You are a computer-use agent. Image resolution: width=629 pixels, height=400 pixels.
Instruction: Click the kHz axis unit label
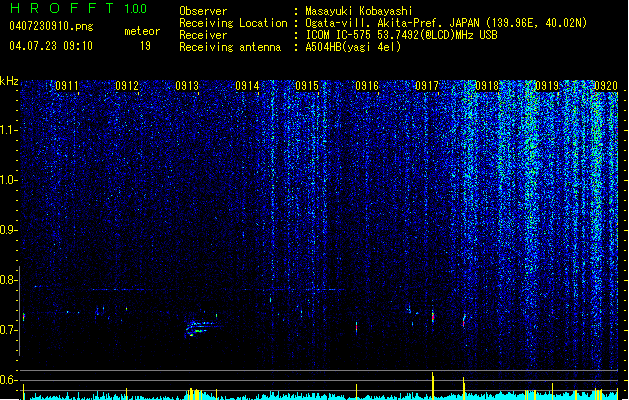pyautogui.click(x=9, y=81)
